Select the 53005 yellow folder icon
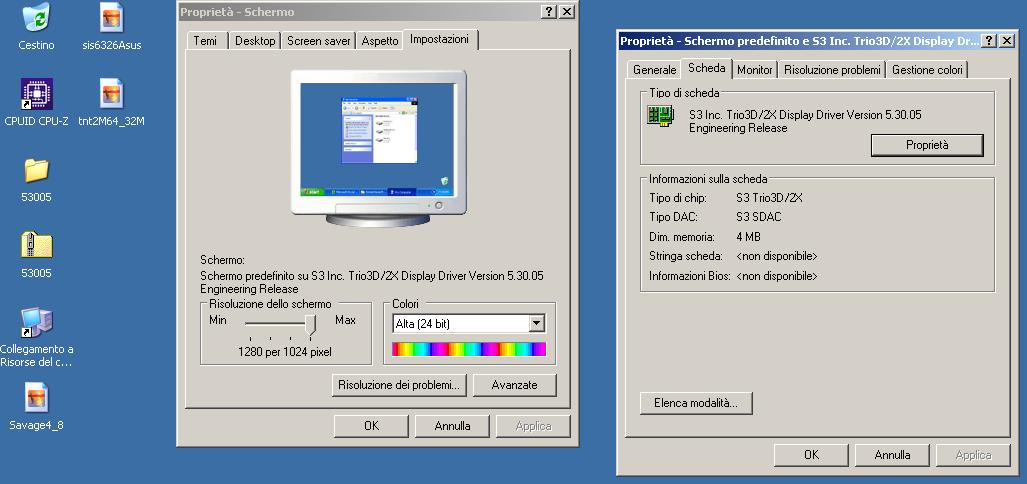 (36, 170)
